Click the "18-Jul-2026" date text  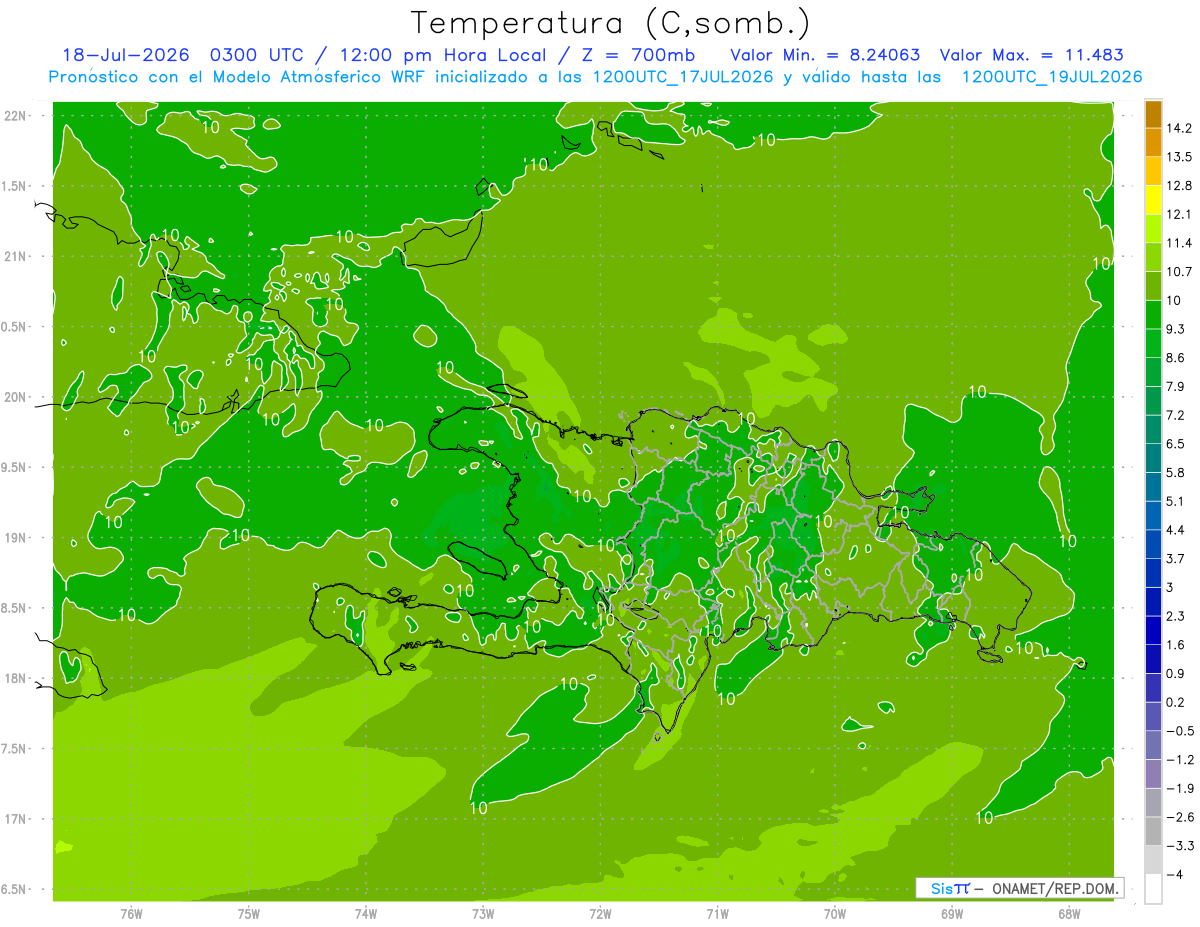coord(126,55)
